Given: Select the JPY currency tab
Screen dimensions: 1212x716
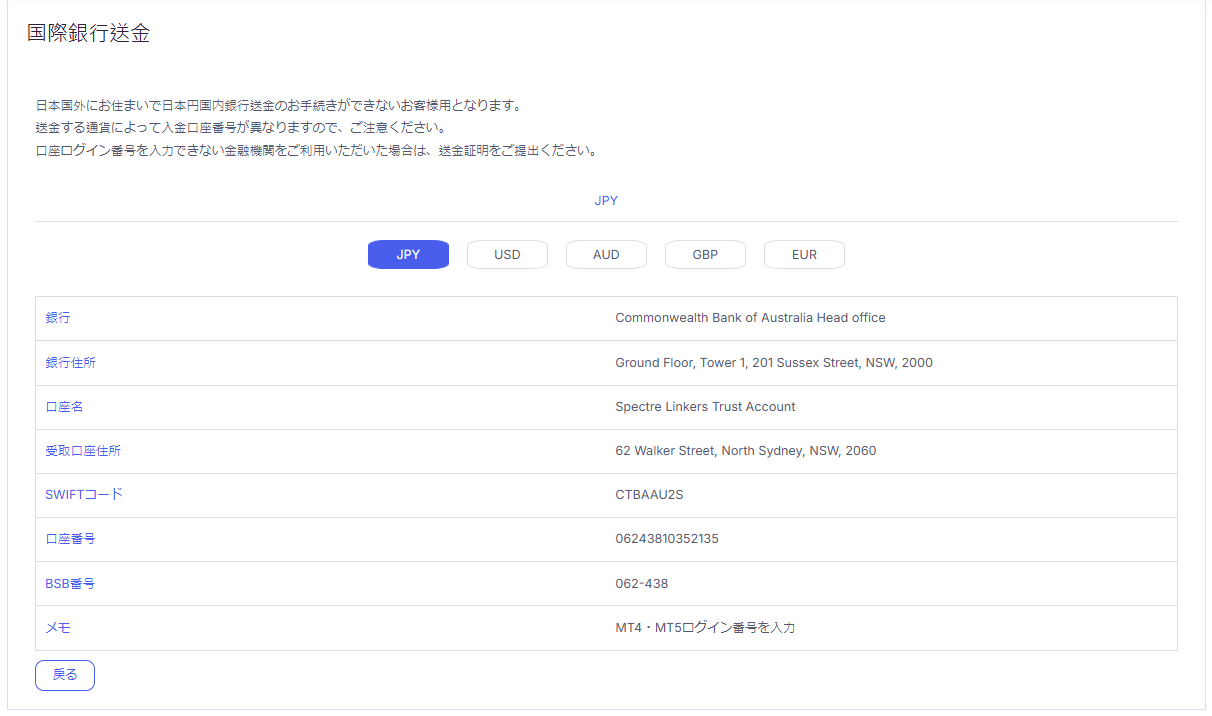Looking at the screenshot, I should 408,255.
